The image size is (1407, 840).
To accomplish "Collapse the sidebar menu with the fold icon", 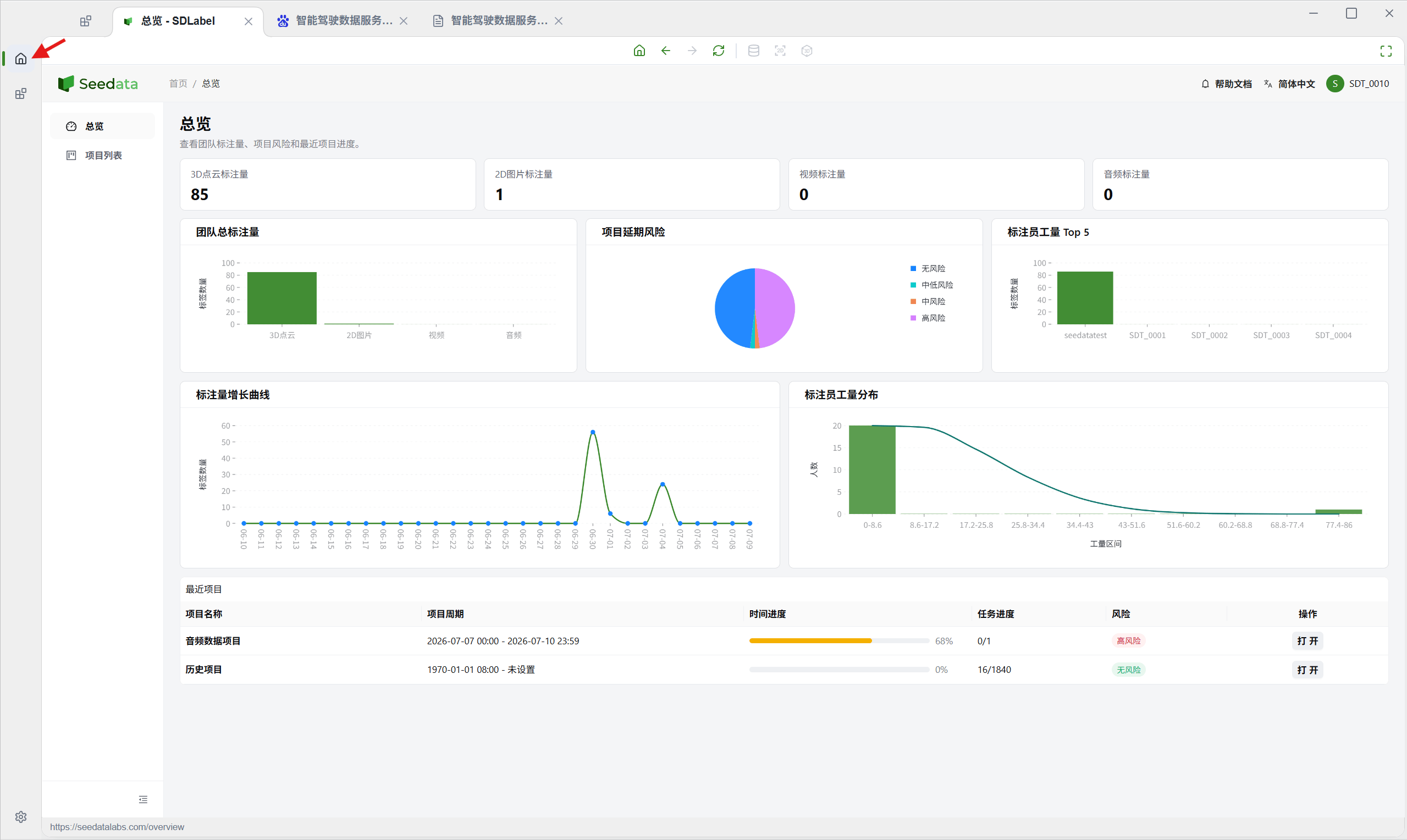I will pos(142,799).
